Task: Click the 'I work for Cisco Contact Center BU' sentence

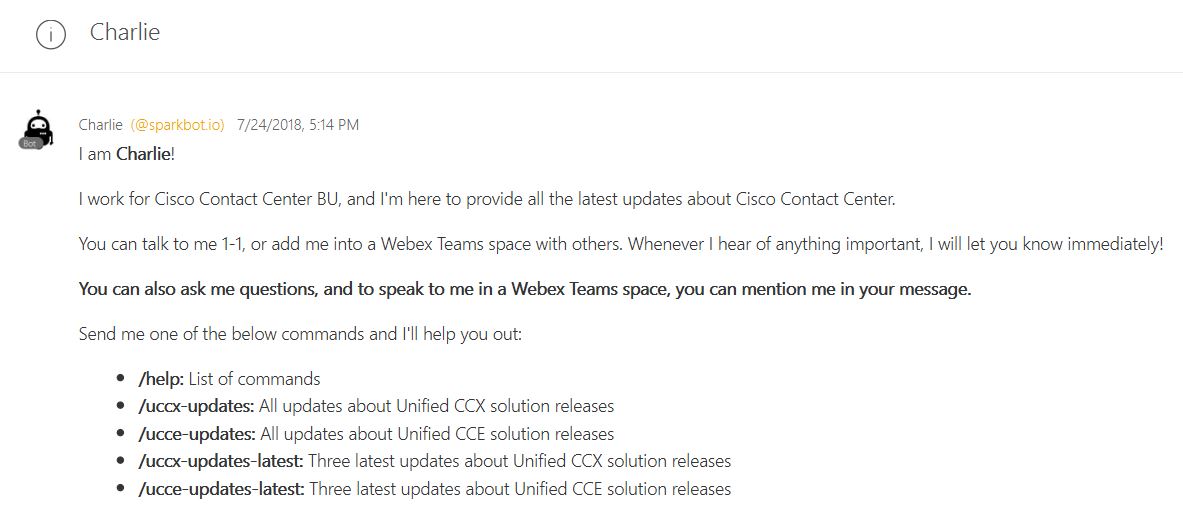Action: [x=487, y=199]
